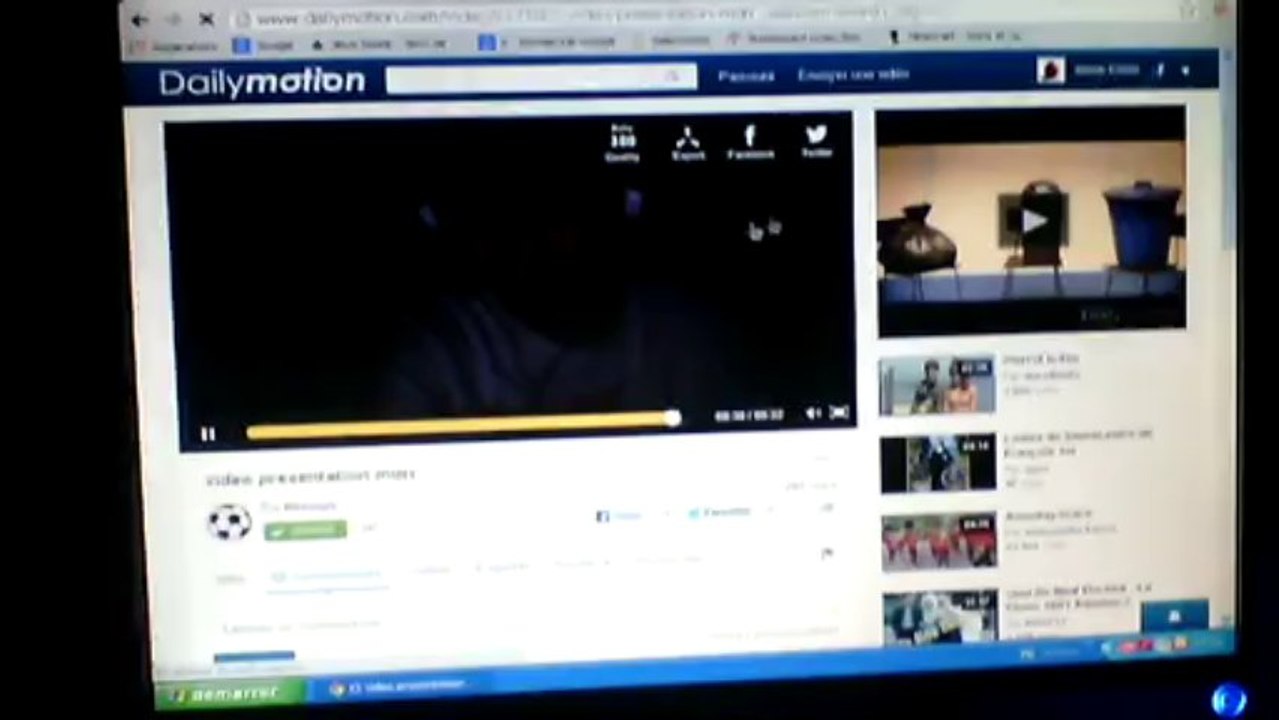Play the large featured video with bins
Viewport: 1279px width, 720px height.
(1032, 221)
